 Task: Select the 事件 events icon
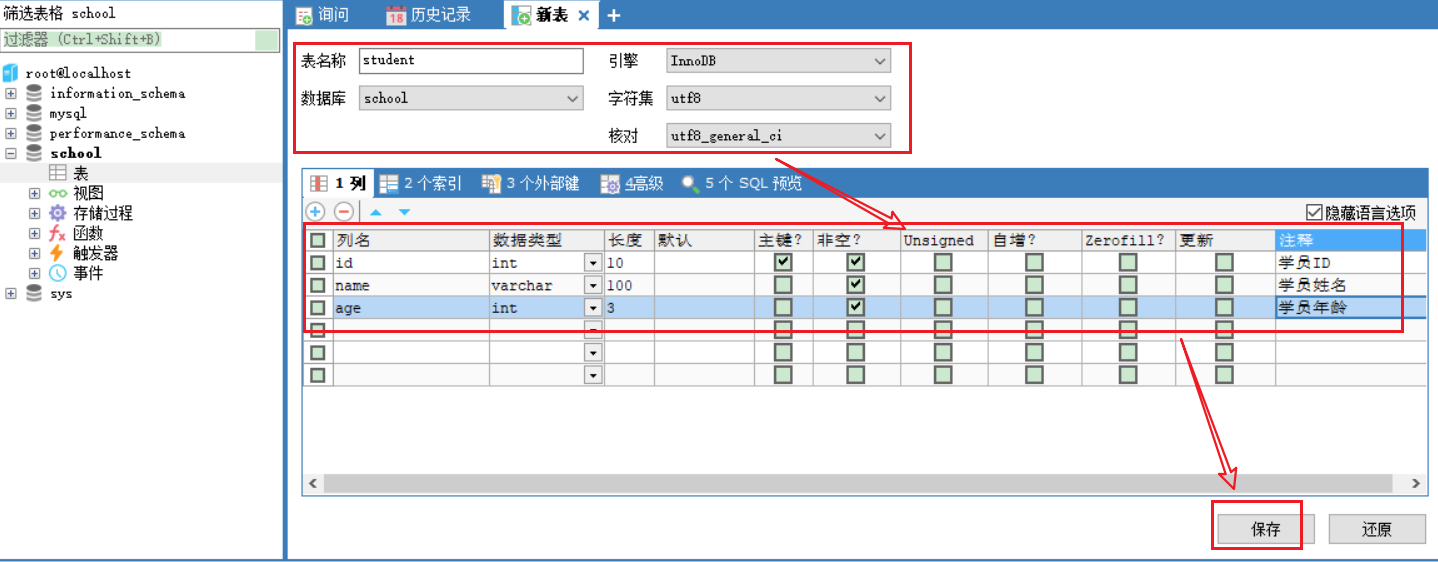[x=59, y=273]
